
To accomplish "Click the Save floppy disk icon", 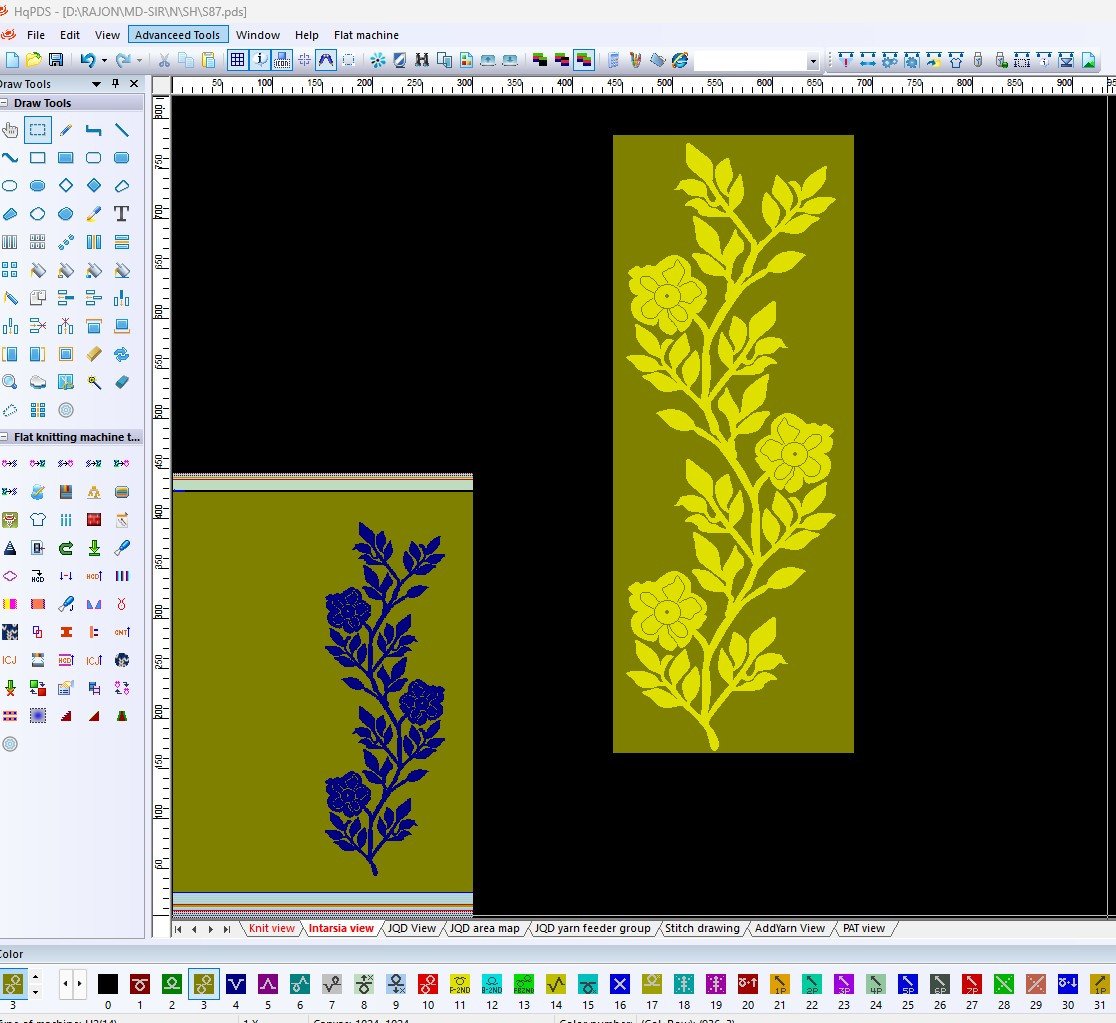I will point(56,61).
